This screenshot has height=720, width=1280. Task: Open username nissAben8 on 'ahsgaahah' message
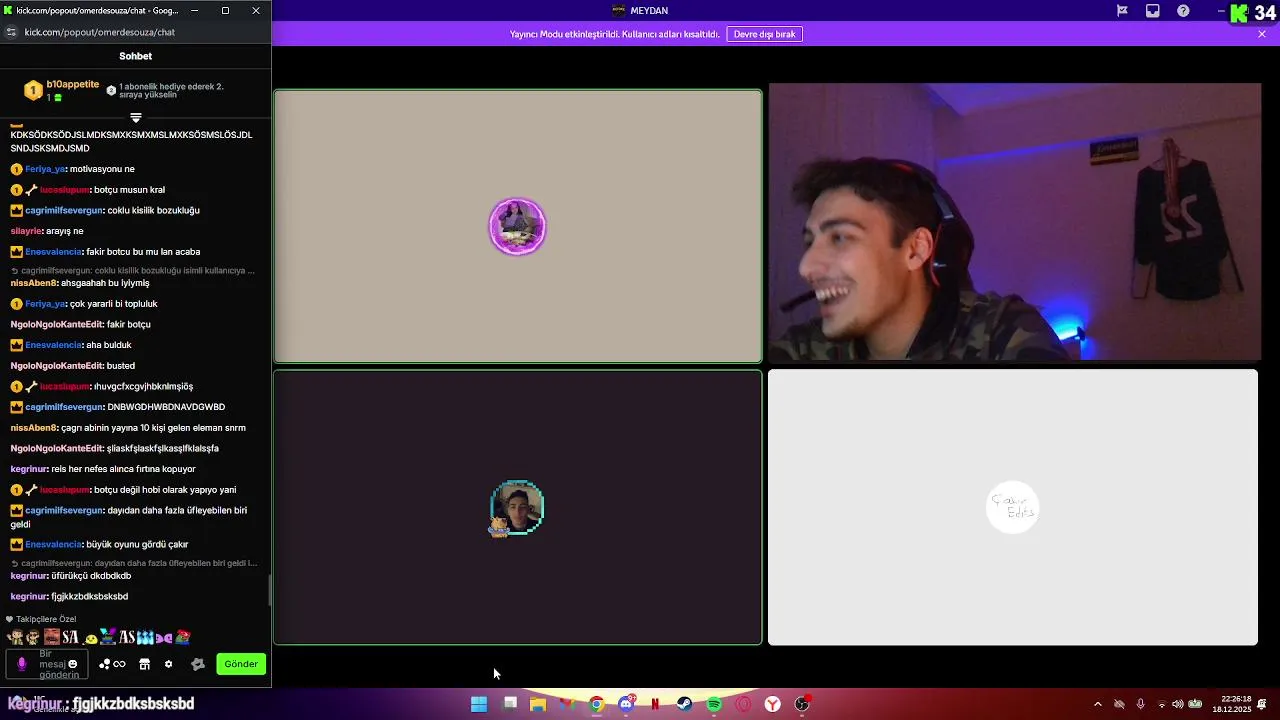tap(34, 283)
